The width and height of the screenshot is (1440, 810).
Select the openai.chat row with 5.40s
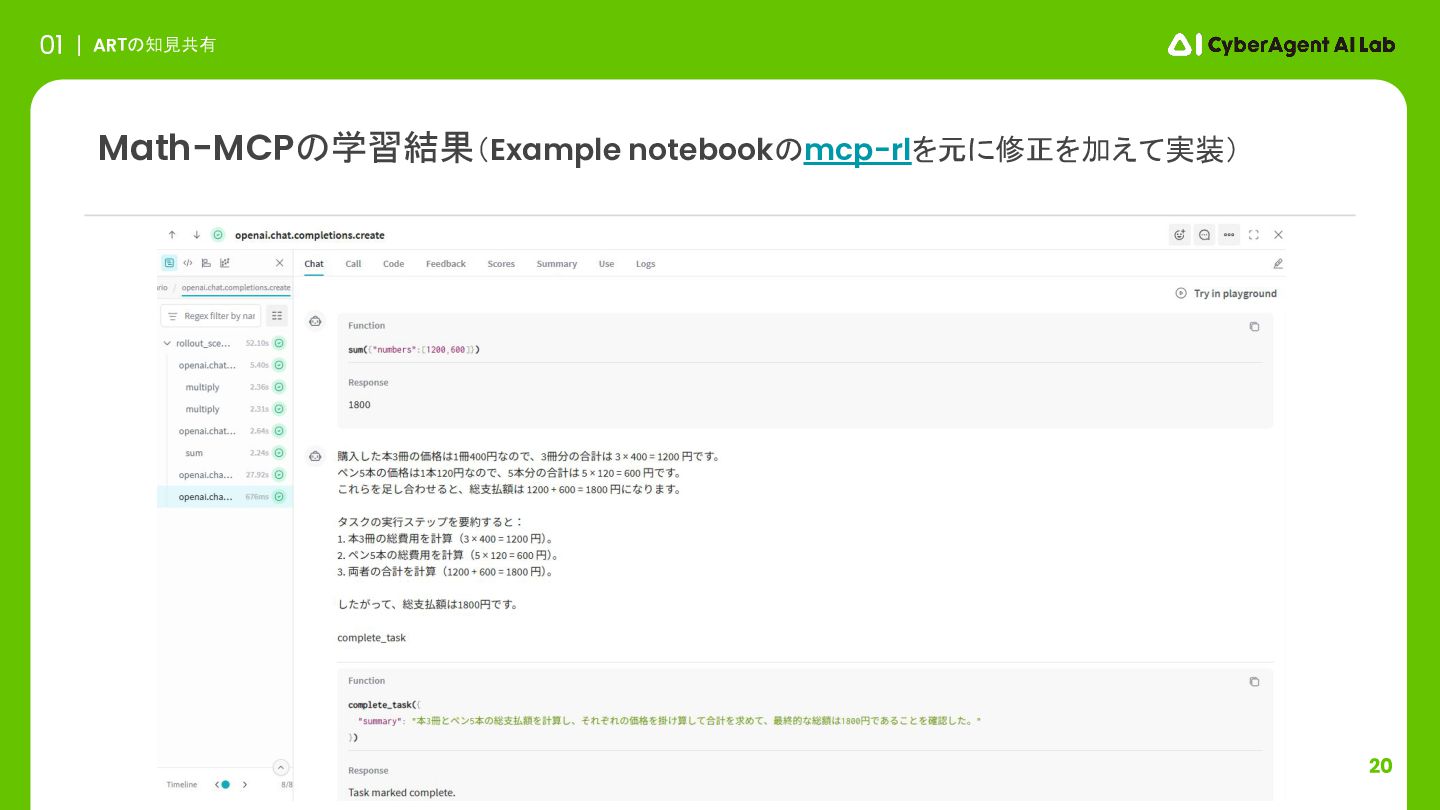point(225,365)
